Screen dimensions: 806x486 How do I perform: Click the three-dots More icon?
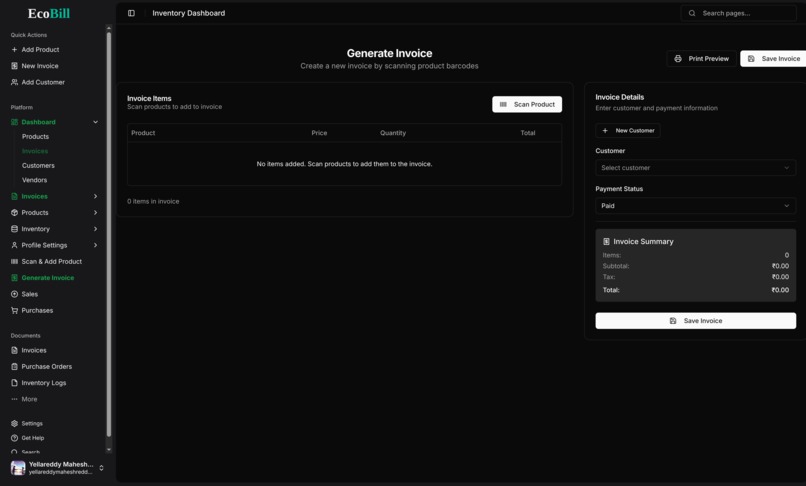[x=14, y=399]
